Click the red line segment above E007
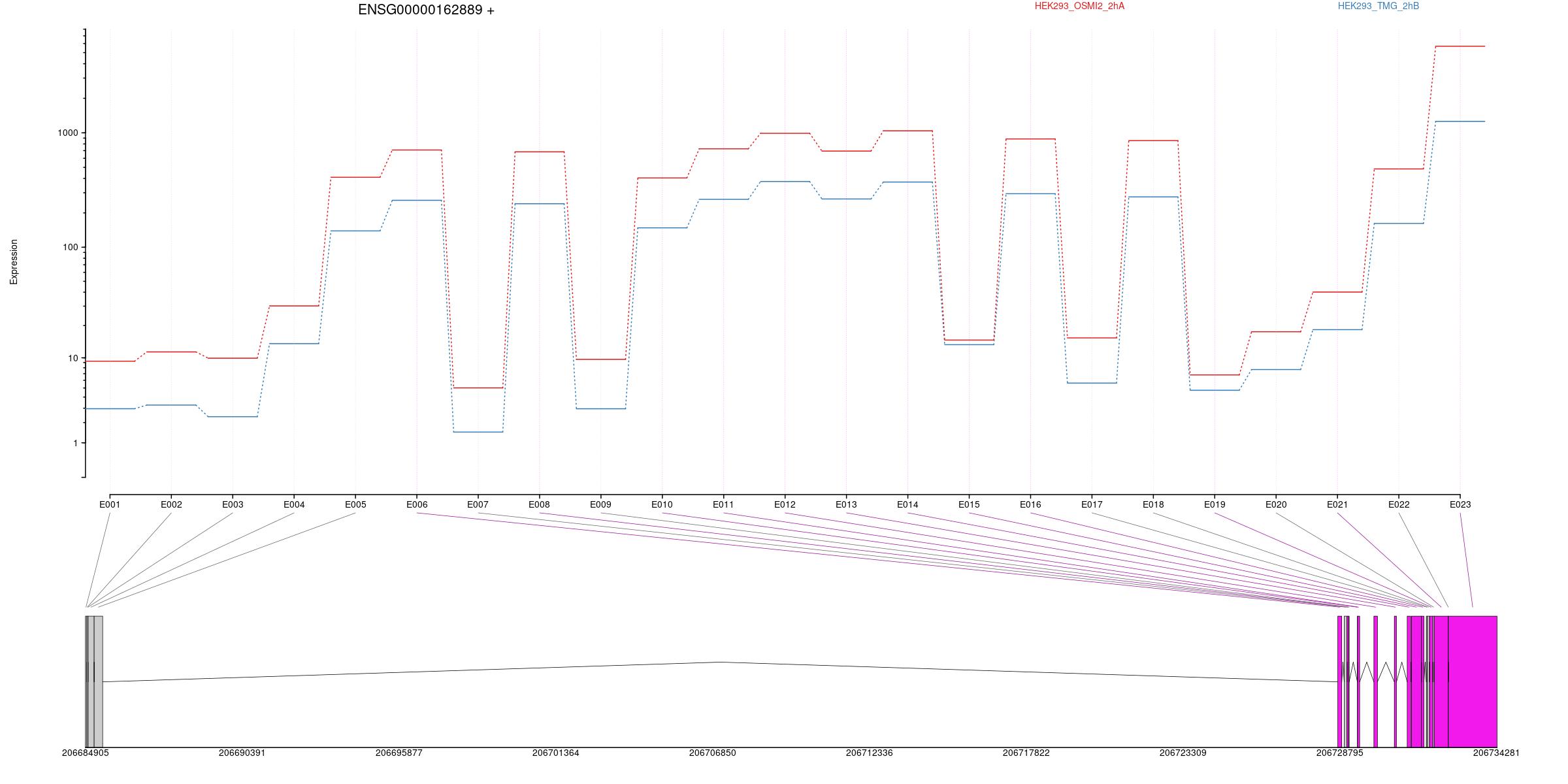Image resolution: width=1568 pixels, height=784 pixels. click(478, 388)
